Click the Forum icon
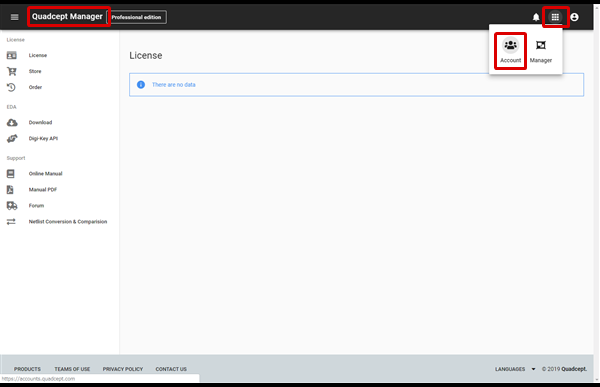The width and height of the screenshot is (600, 387). (x=12, y=206)
